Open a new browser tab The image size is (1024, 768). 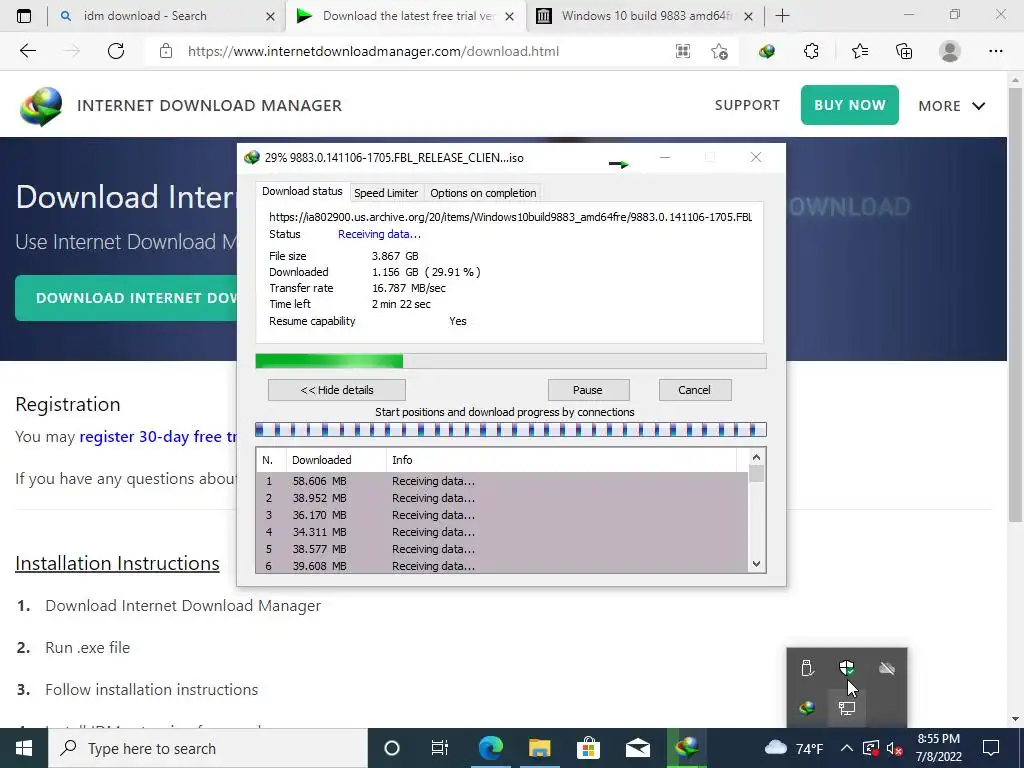(x=782, y=16)
